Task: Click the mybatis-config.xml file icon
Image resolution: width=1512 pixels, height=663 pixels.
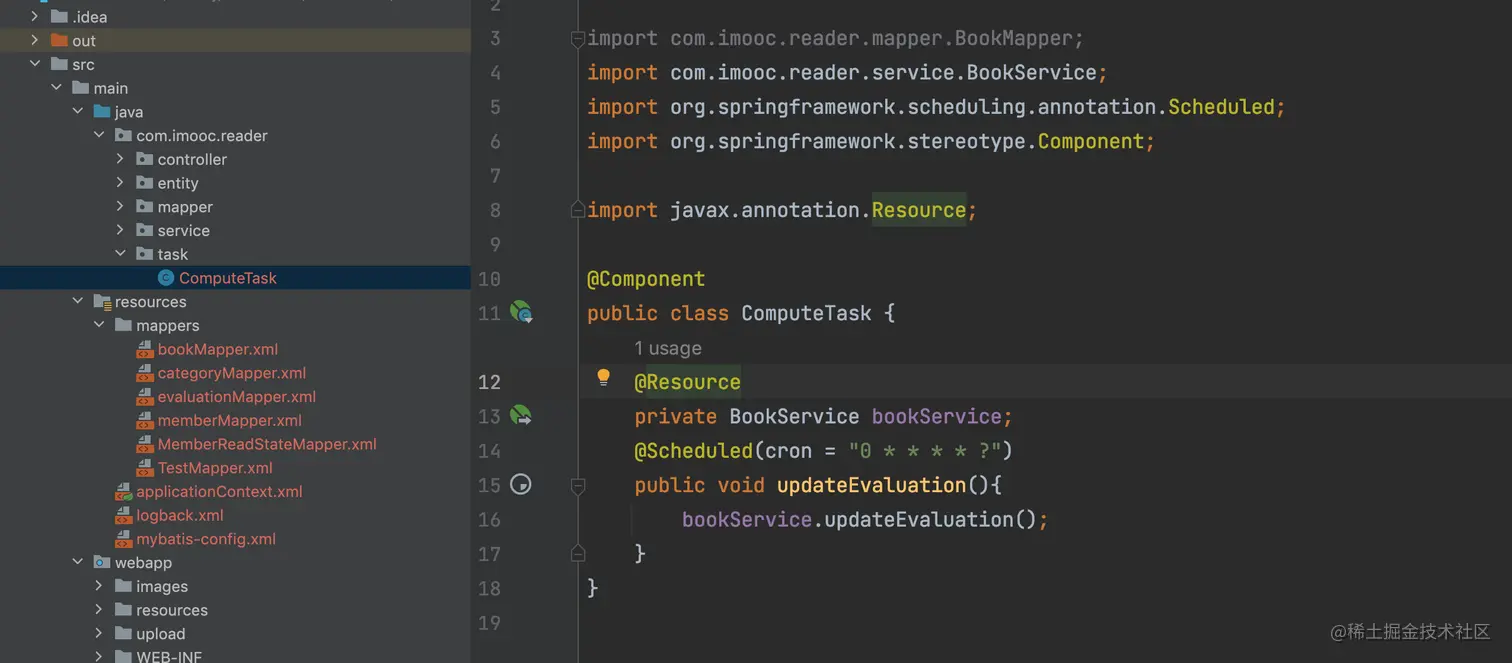Action: 123,539
